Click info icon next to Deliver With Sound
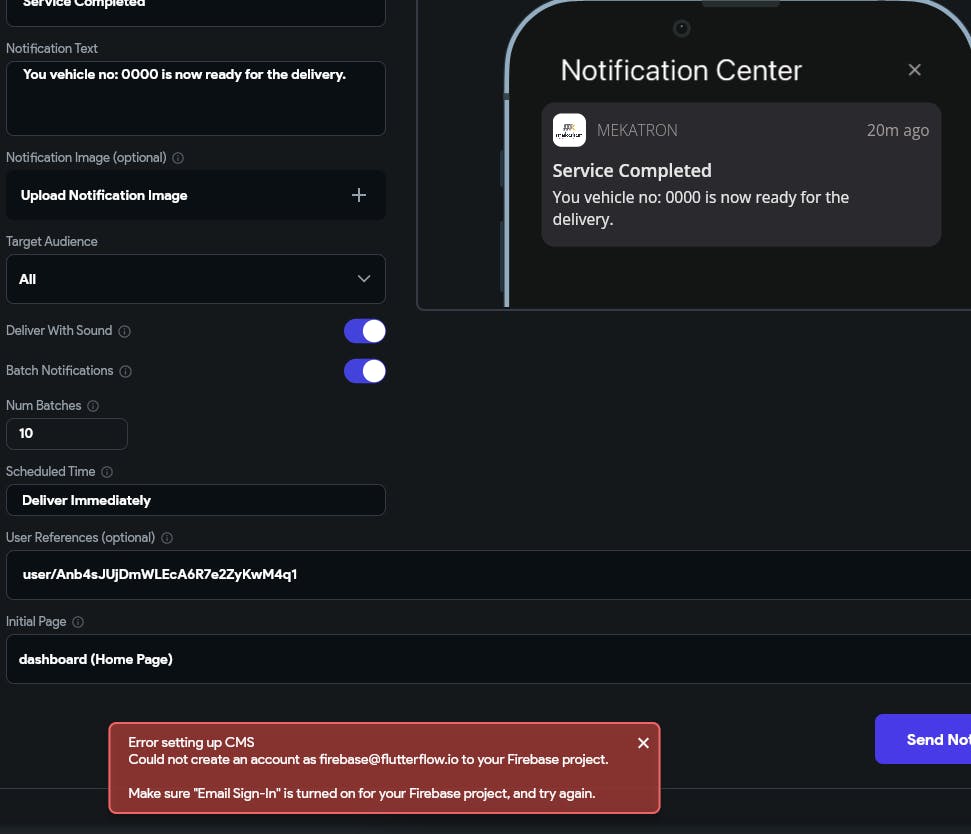 click(x=125, y=331)
